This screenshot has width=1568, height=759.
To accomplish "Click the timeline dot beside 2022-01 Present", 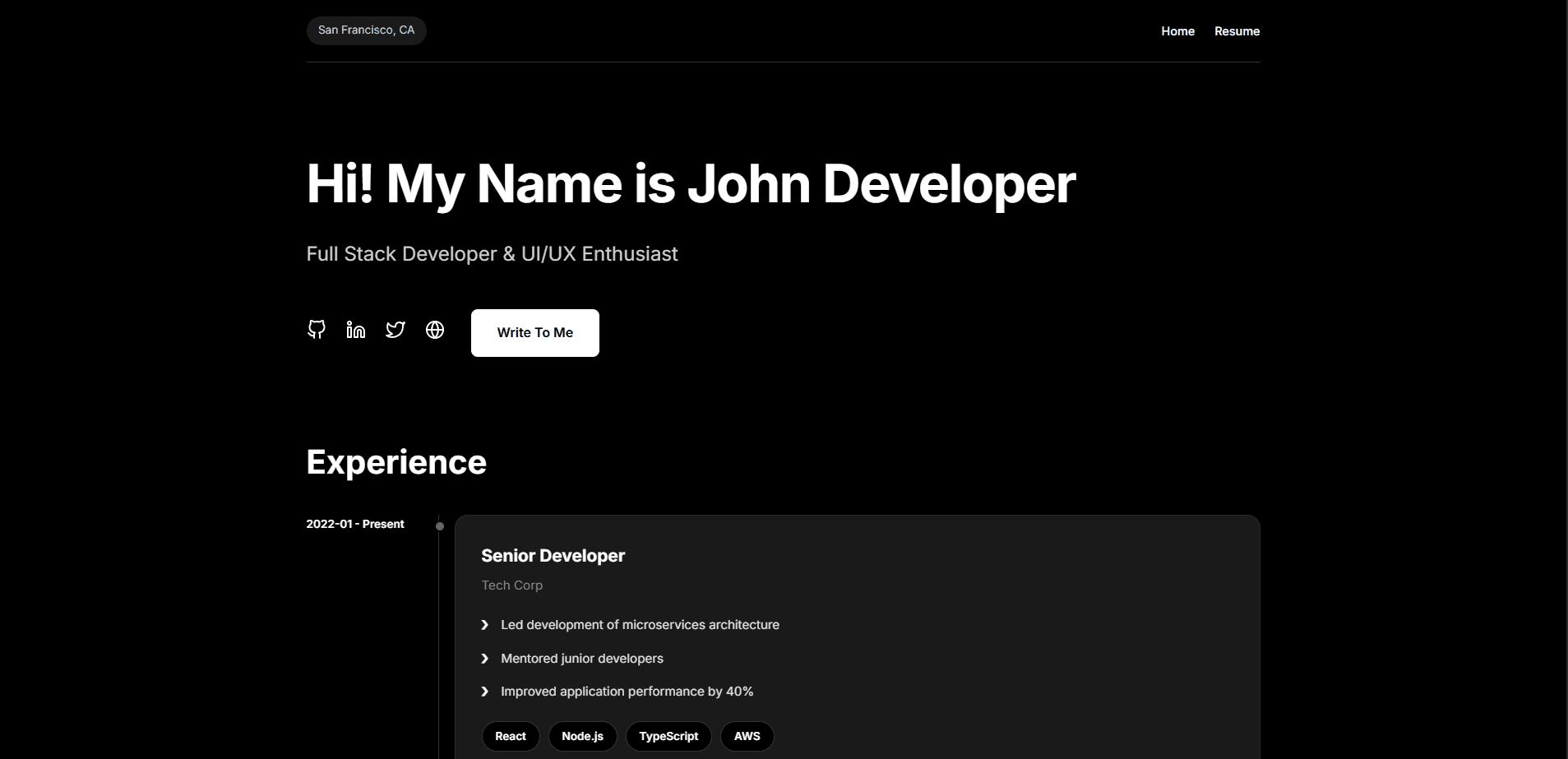I will pos(440,525).
